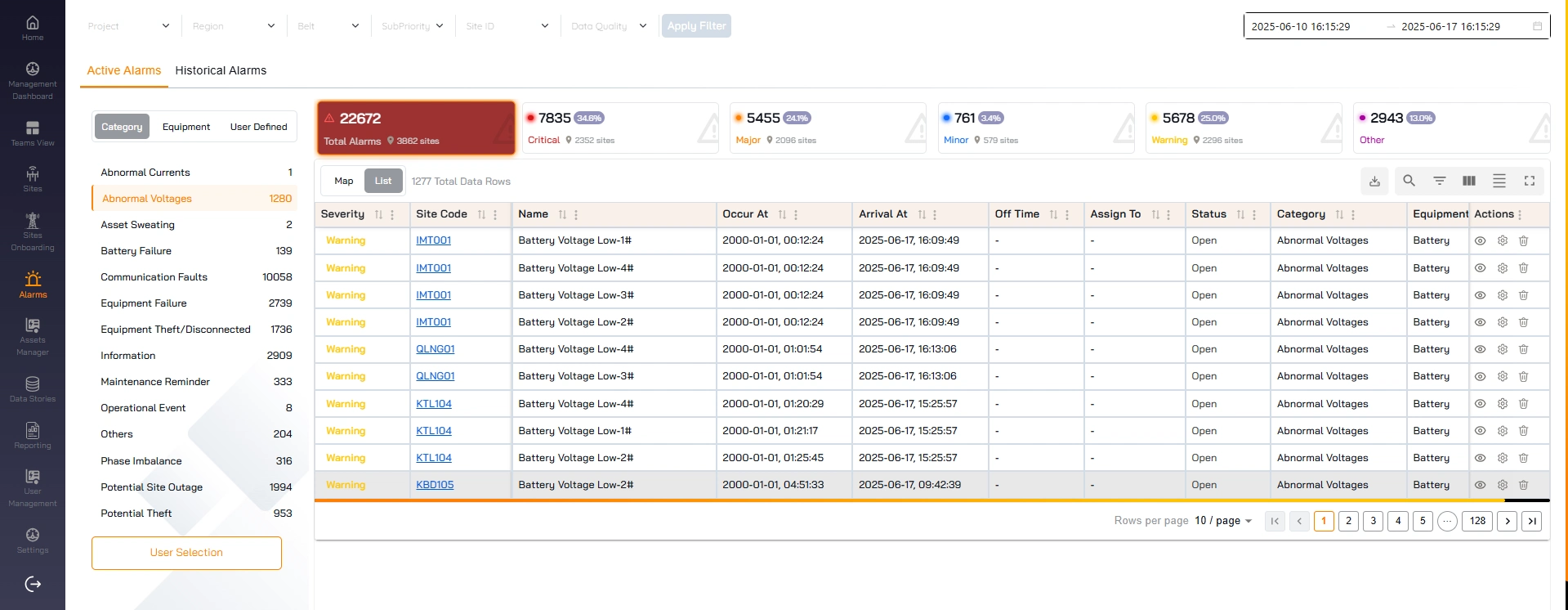
Task: Open the QLNG01 link for Battery Voltage Low-4#
Action: pyautogui.click(x=436, y=349)
